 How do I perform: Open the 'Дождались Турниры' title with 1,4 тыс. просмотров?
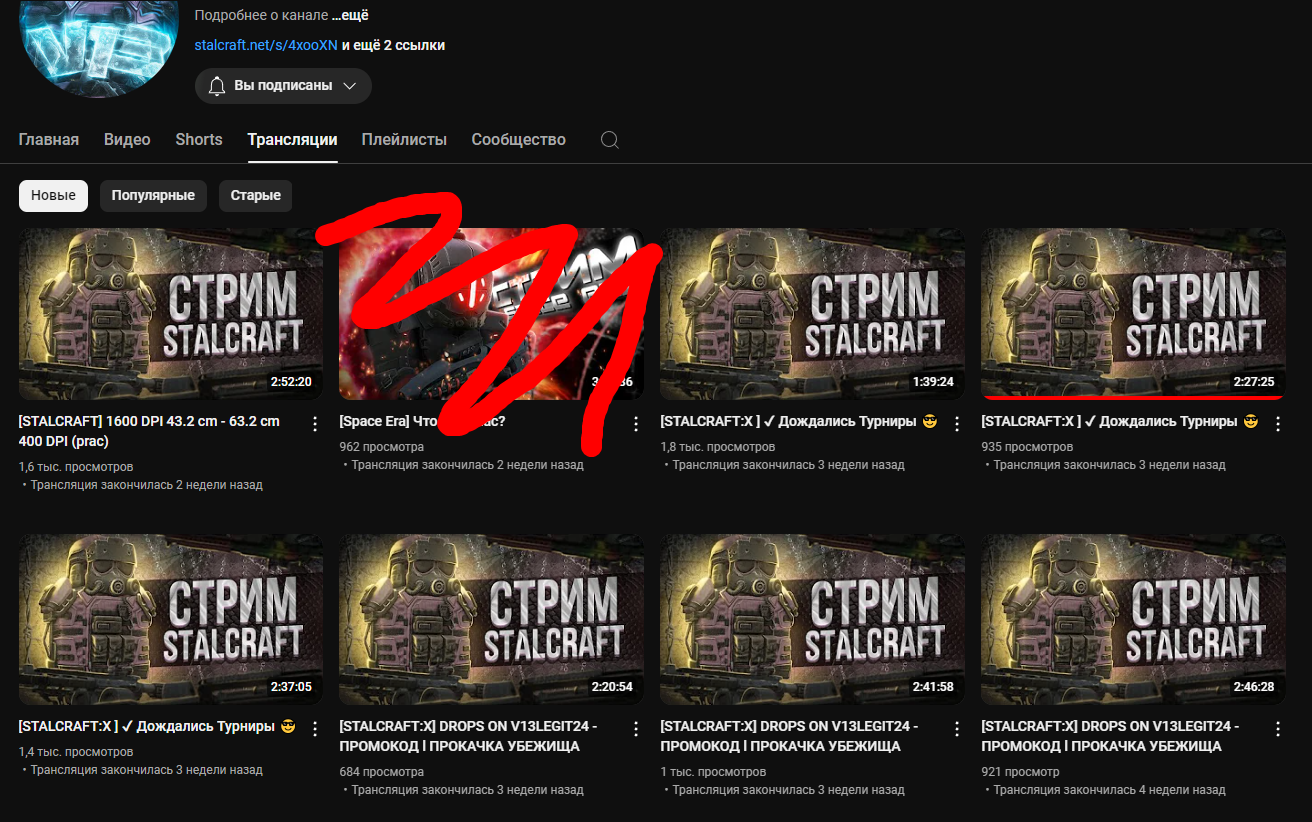[157, 727]
